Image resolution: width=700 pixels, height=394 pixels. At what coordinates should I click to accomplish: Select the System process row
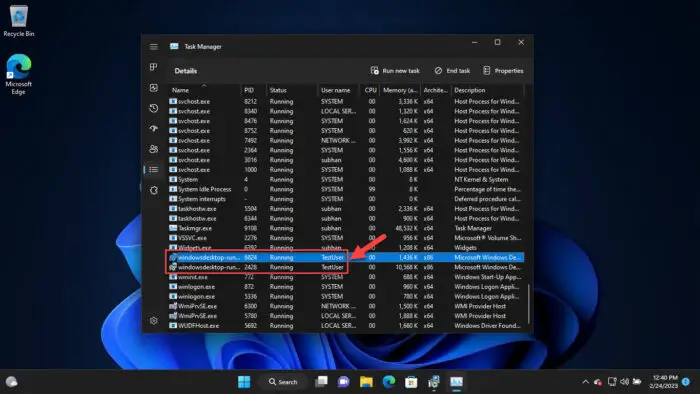coord(346,179)
